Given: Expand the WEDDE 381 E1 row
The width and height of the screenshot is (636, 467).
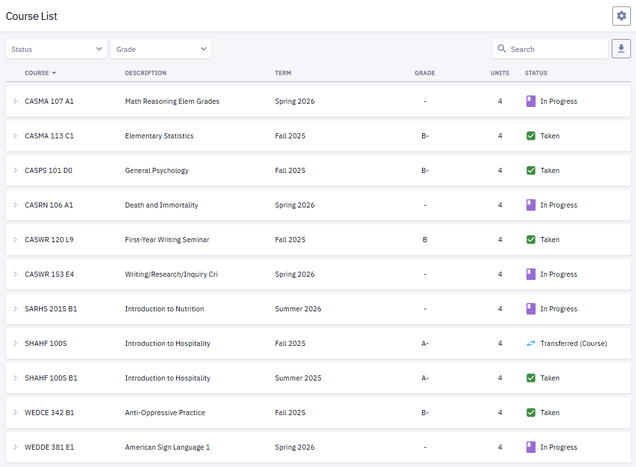Looking at the screenshot, I should (x=15, y=447).
